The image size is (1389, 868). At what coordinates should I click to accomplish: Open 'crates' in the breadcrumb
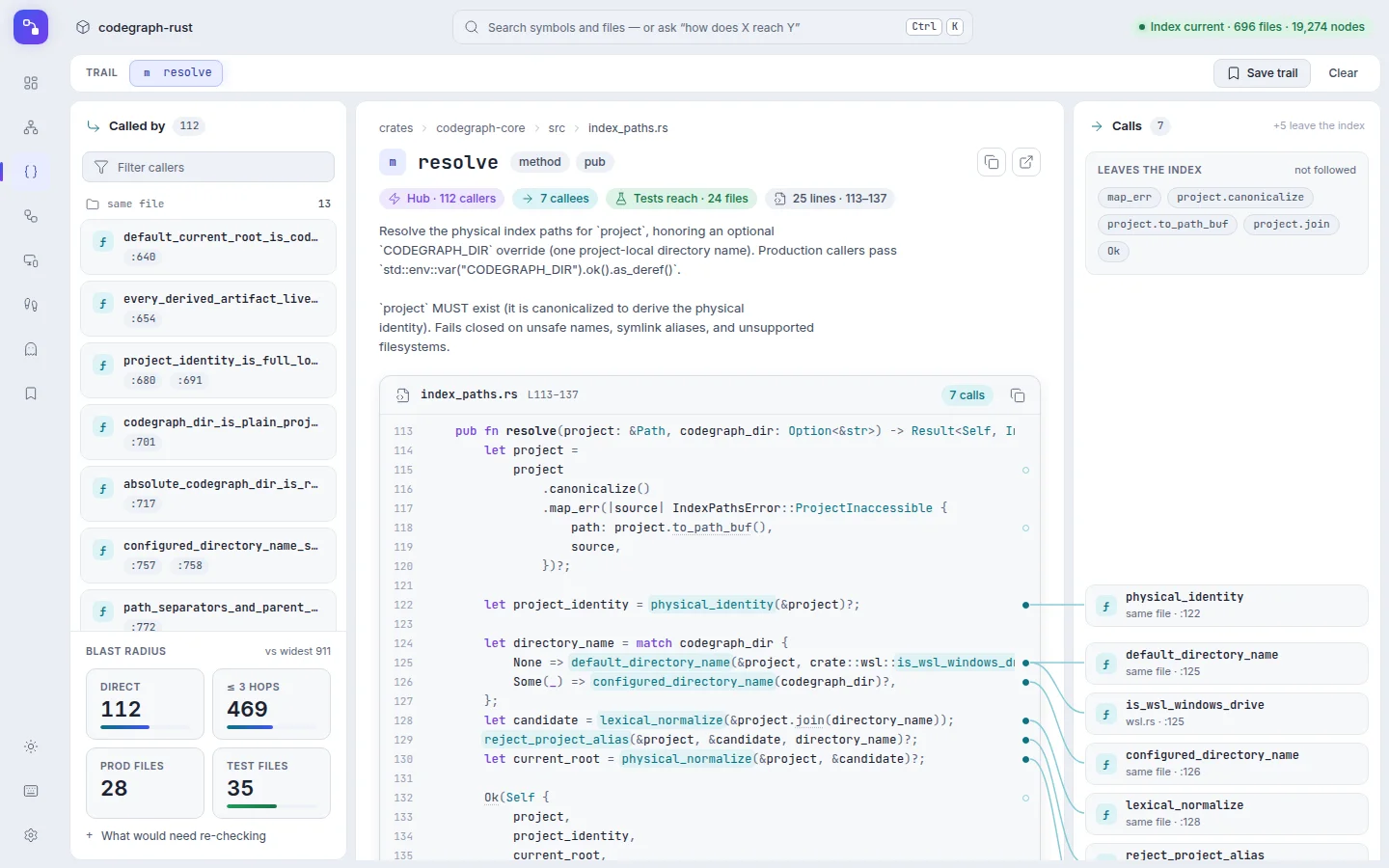395,128
